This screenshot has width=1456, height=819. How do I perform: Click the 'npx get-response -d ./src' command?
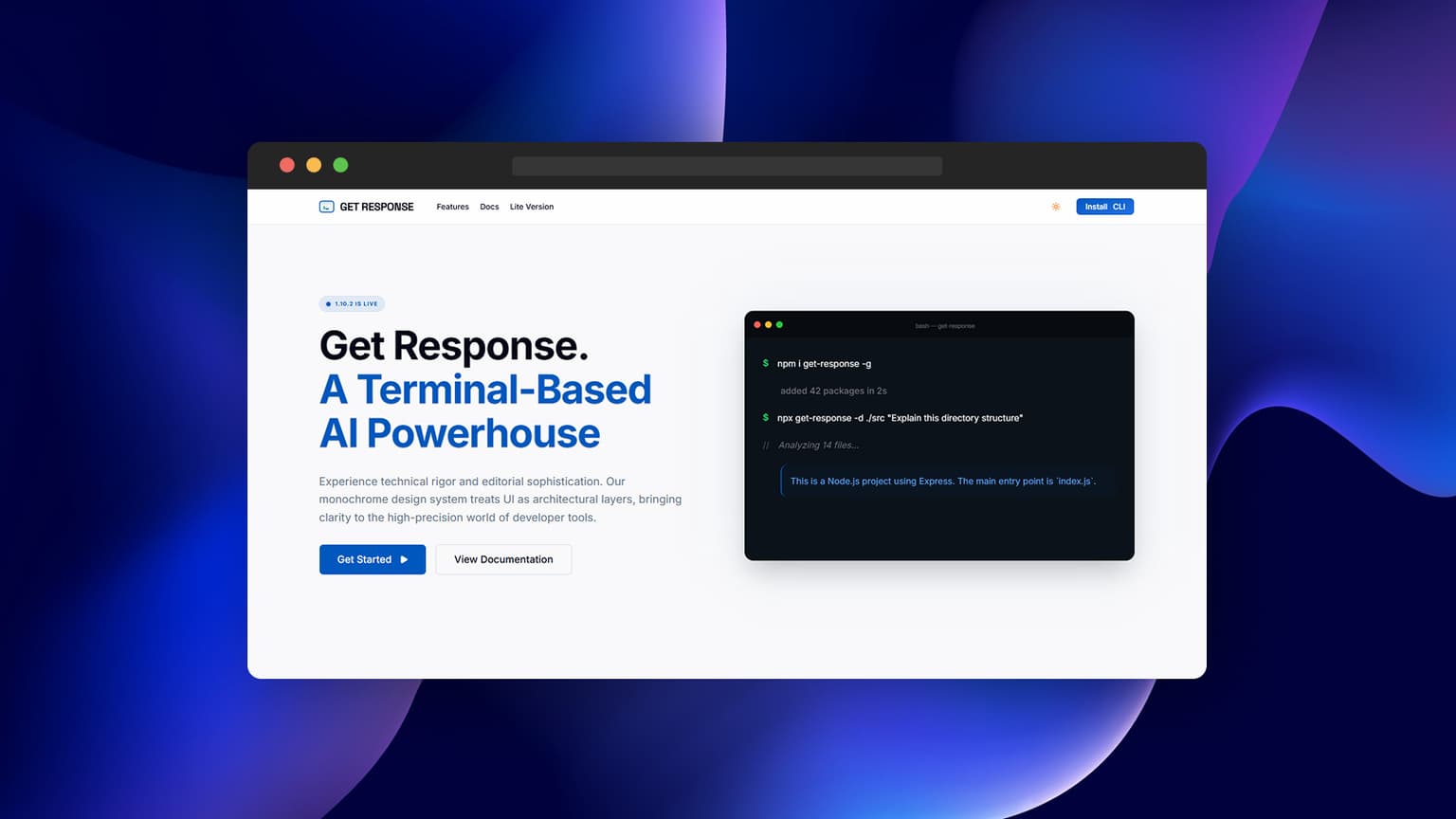click(900, 418)
